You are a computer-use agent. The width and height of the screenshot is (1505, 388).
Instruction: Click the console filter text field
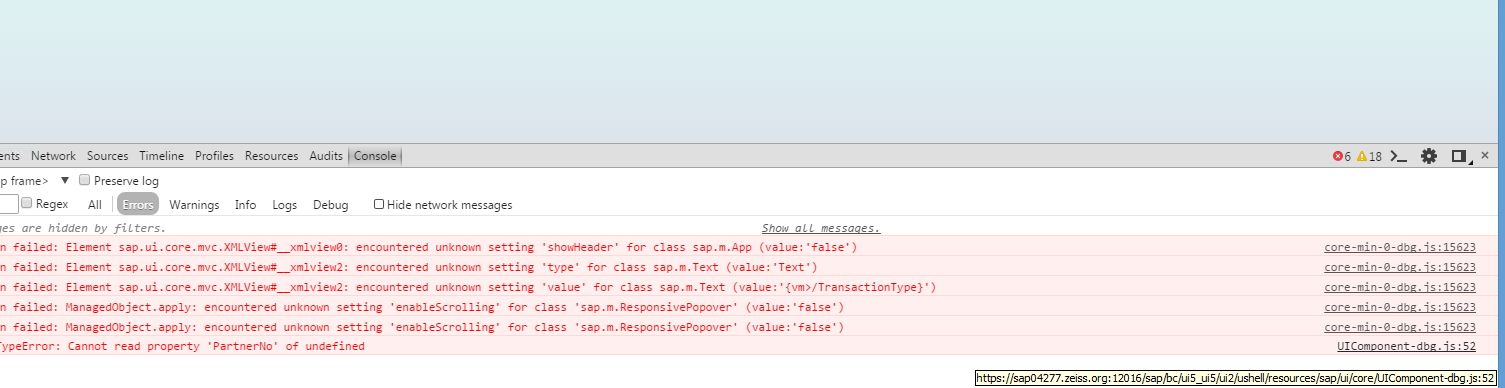coord(9,204)
